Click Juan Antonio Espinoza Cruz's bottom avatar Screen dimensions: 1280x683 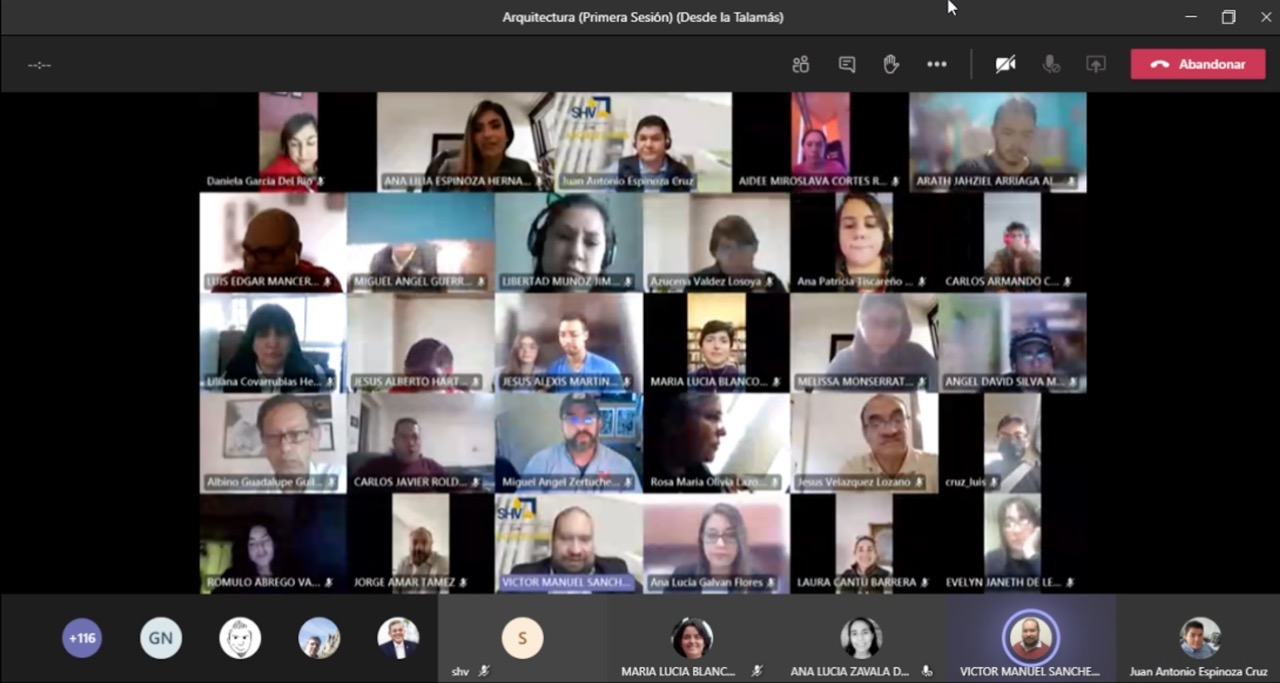pos(1199,638)
